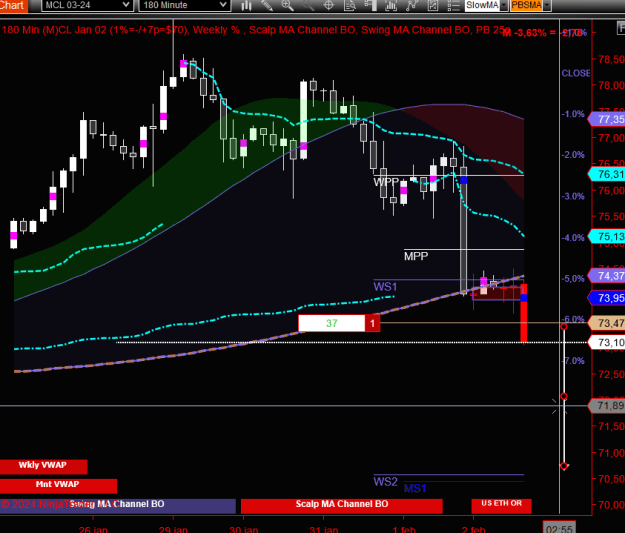
Task: Click the US ETH OR button
Action: 501,505
